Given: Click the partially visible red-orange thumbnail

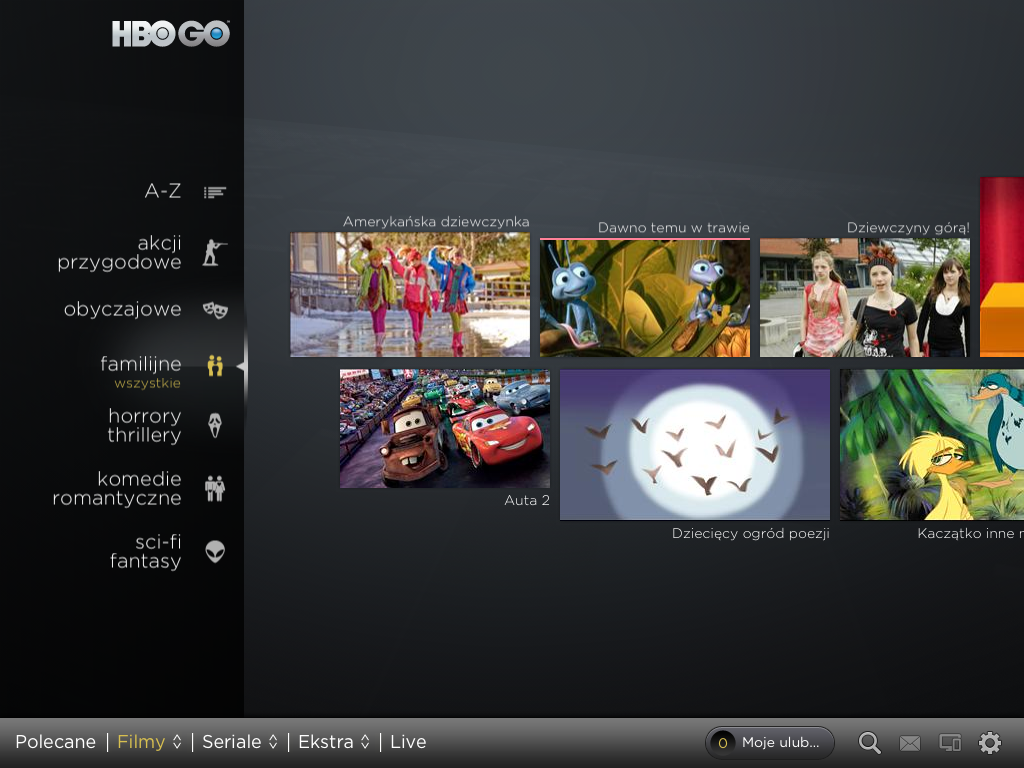Looking at the screenshot, I should pyautogui.click(x=1002, y=267).
